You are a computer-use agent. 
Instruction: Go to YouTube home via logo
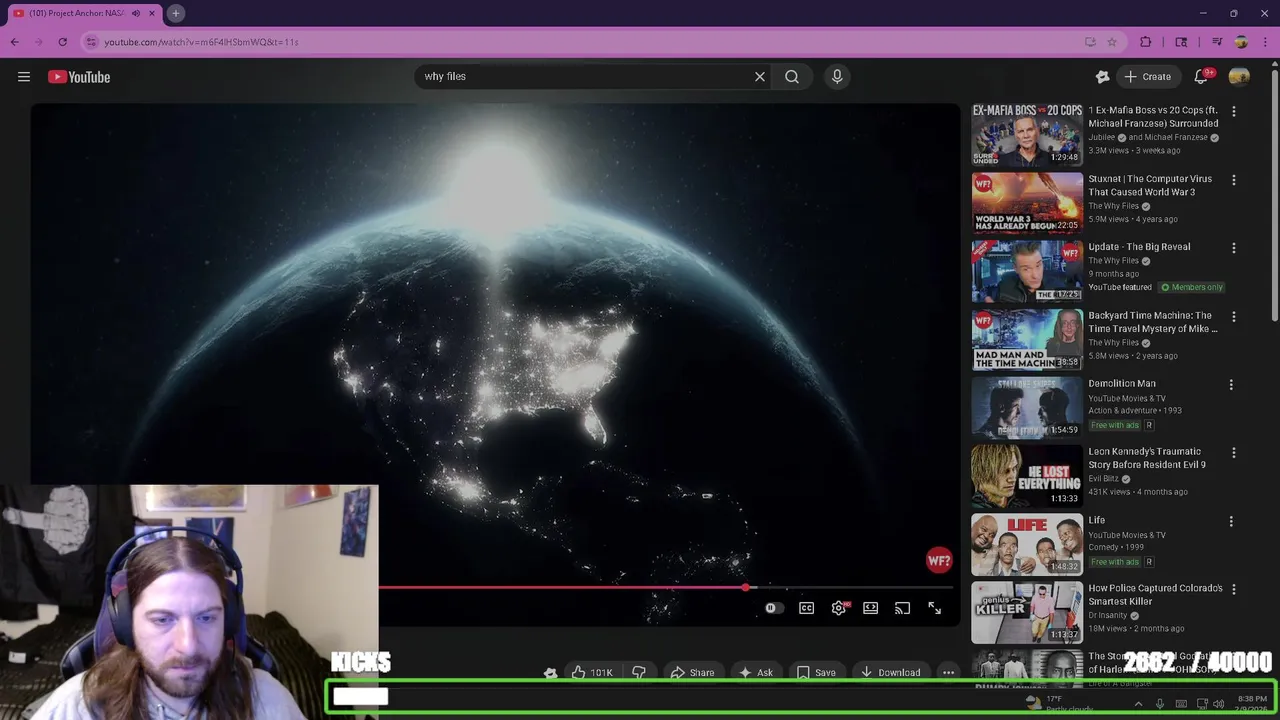[79, 77]
